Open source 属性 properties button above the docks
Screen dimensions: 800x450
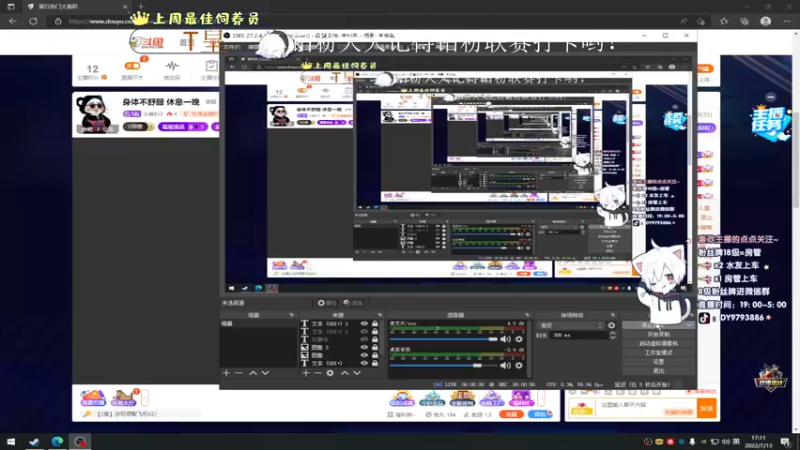tap(327, 303)
